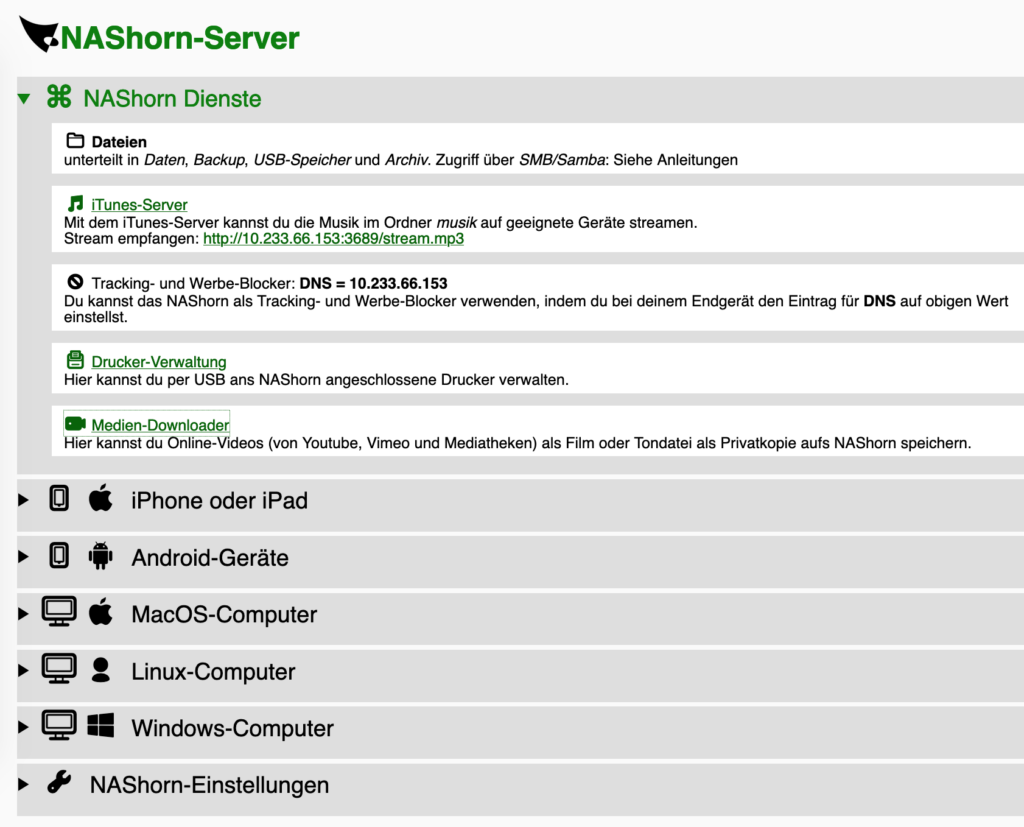Click the iPhone oder iPad heading

click(x=219, y=500)
